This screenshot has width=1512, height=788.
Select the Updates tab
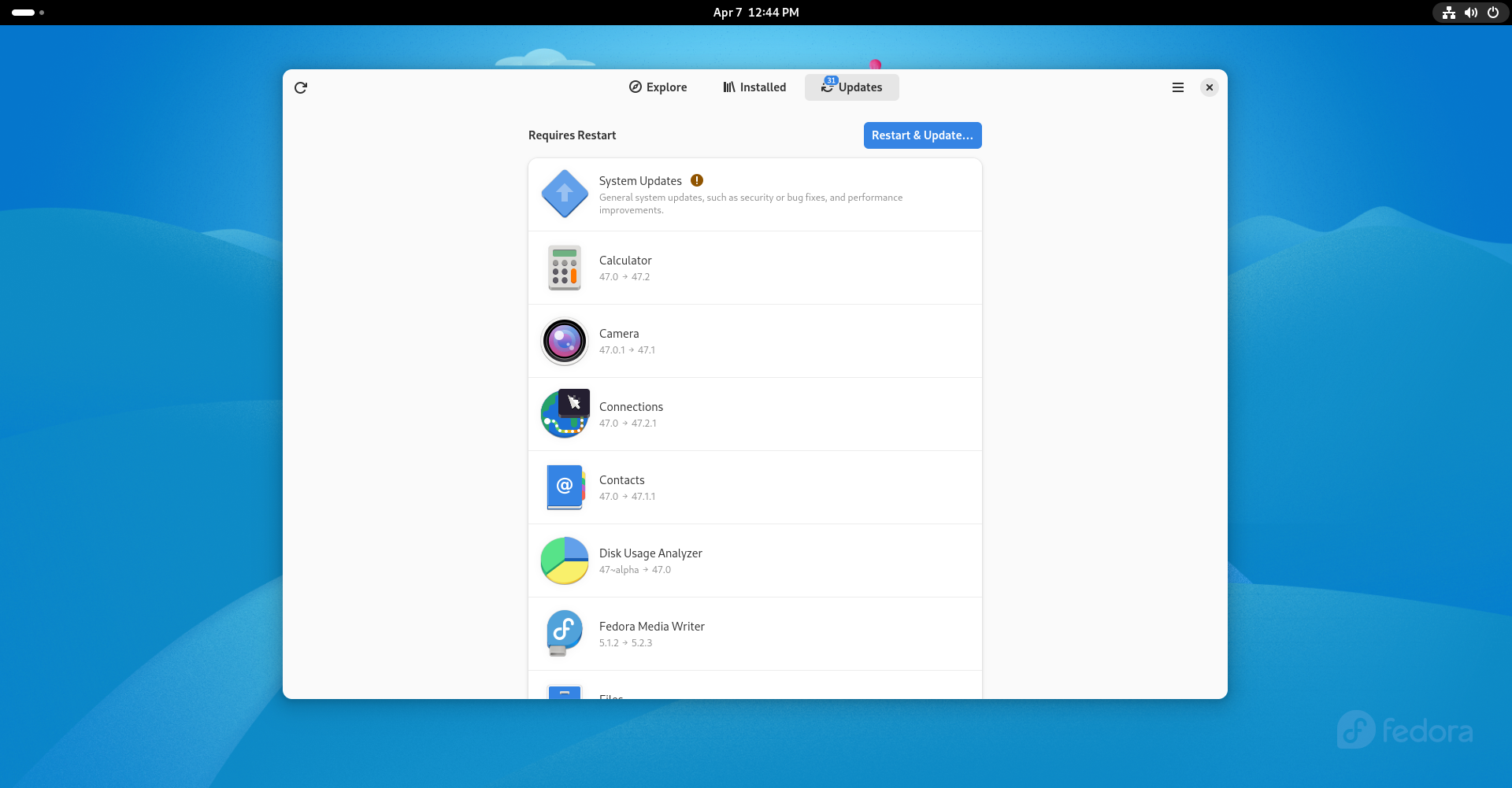click(851, 87)
